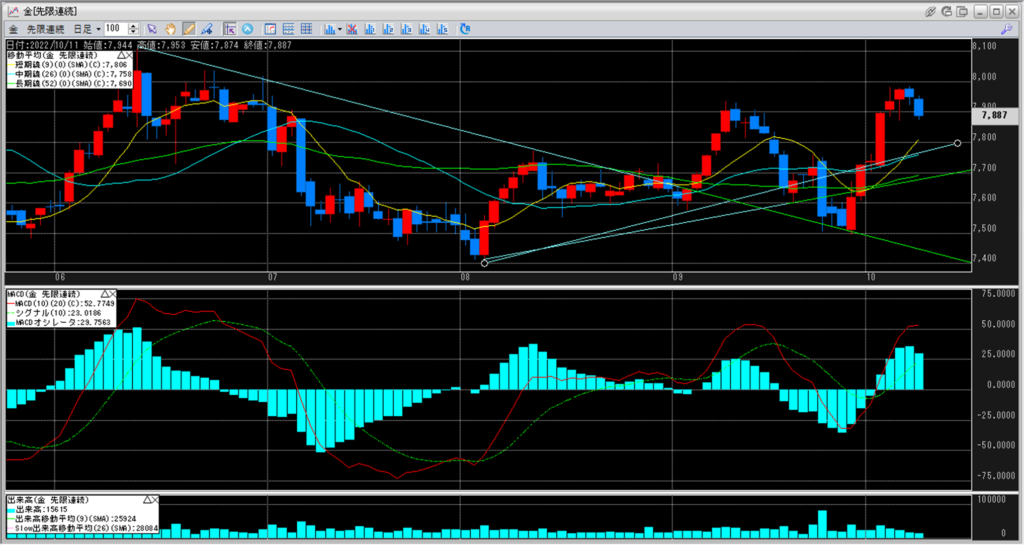Screen dimensions: 1024x545
Task: Click the 8,100 price axis label
Action: (984, 46)
